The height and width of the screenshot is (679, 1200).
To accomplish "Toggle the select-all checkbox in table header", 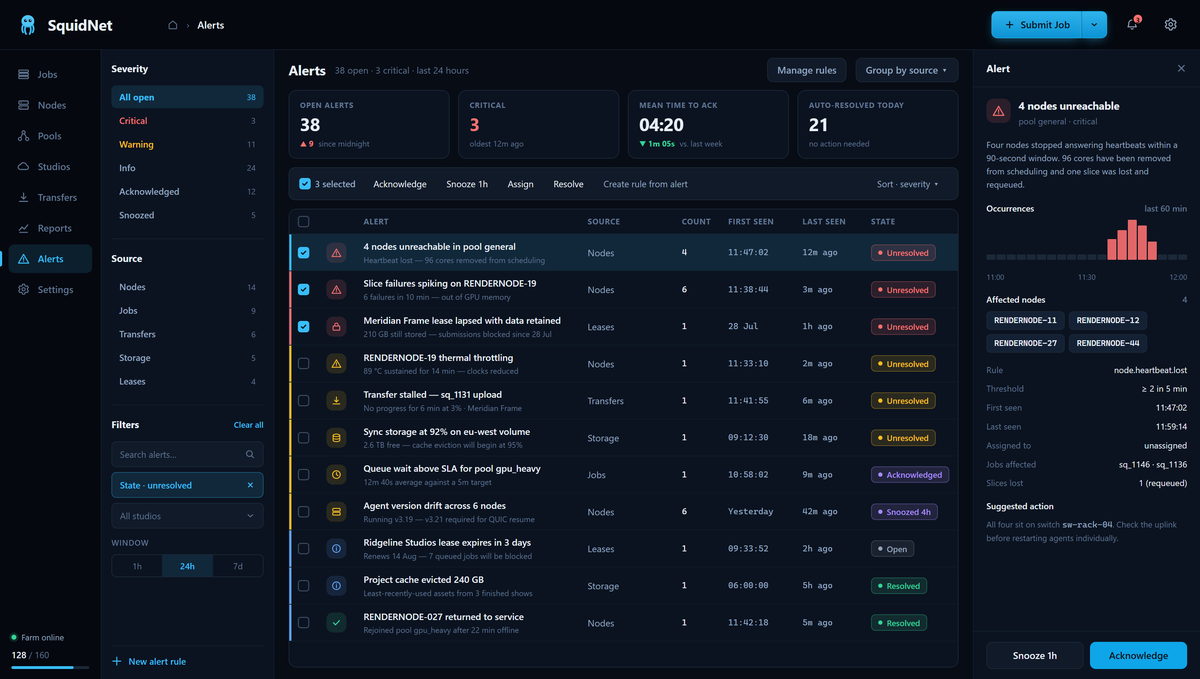I will [304, 222].
